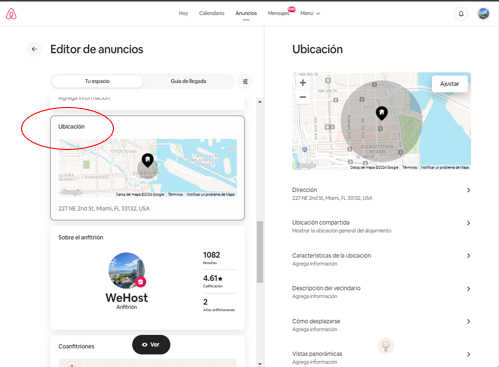Click the Dirección label
Viewport: 499px width, 367px height.
tap(305, 190)
